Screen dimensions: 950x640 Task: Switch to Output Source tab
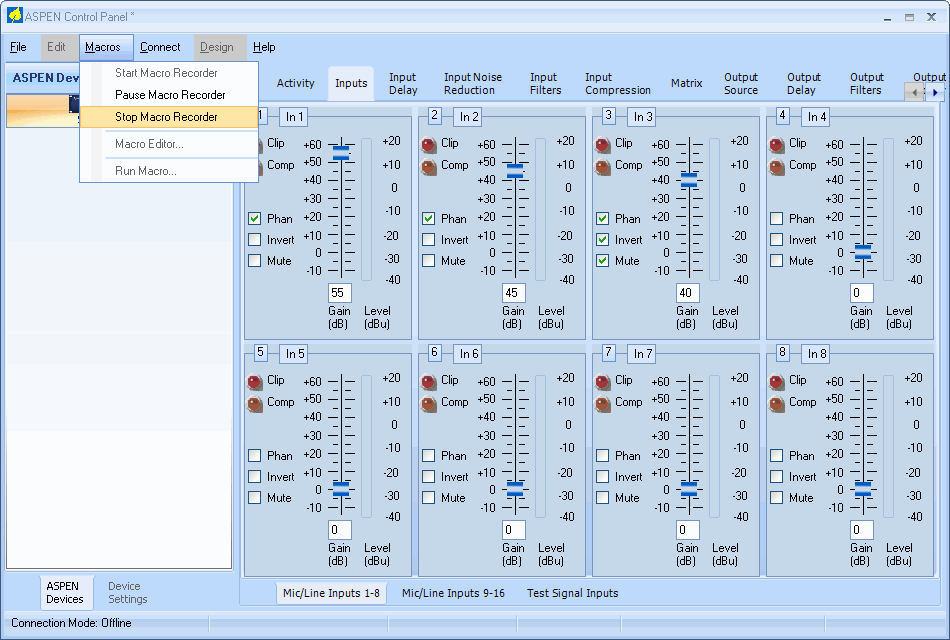click(x=741, y=84)
